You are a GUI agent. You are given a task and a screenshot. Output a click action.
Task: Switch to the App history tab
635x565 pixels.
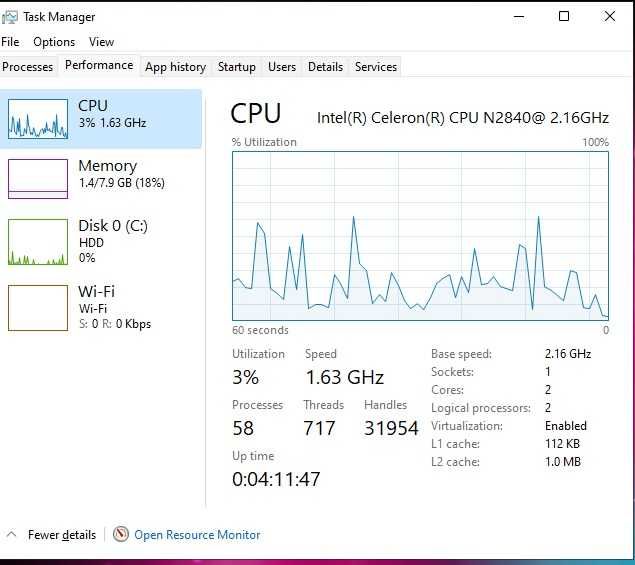[175, 67]
